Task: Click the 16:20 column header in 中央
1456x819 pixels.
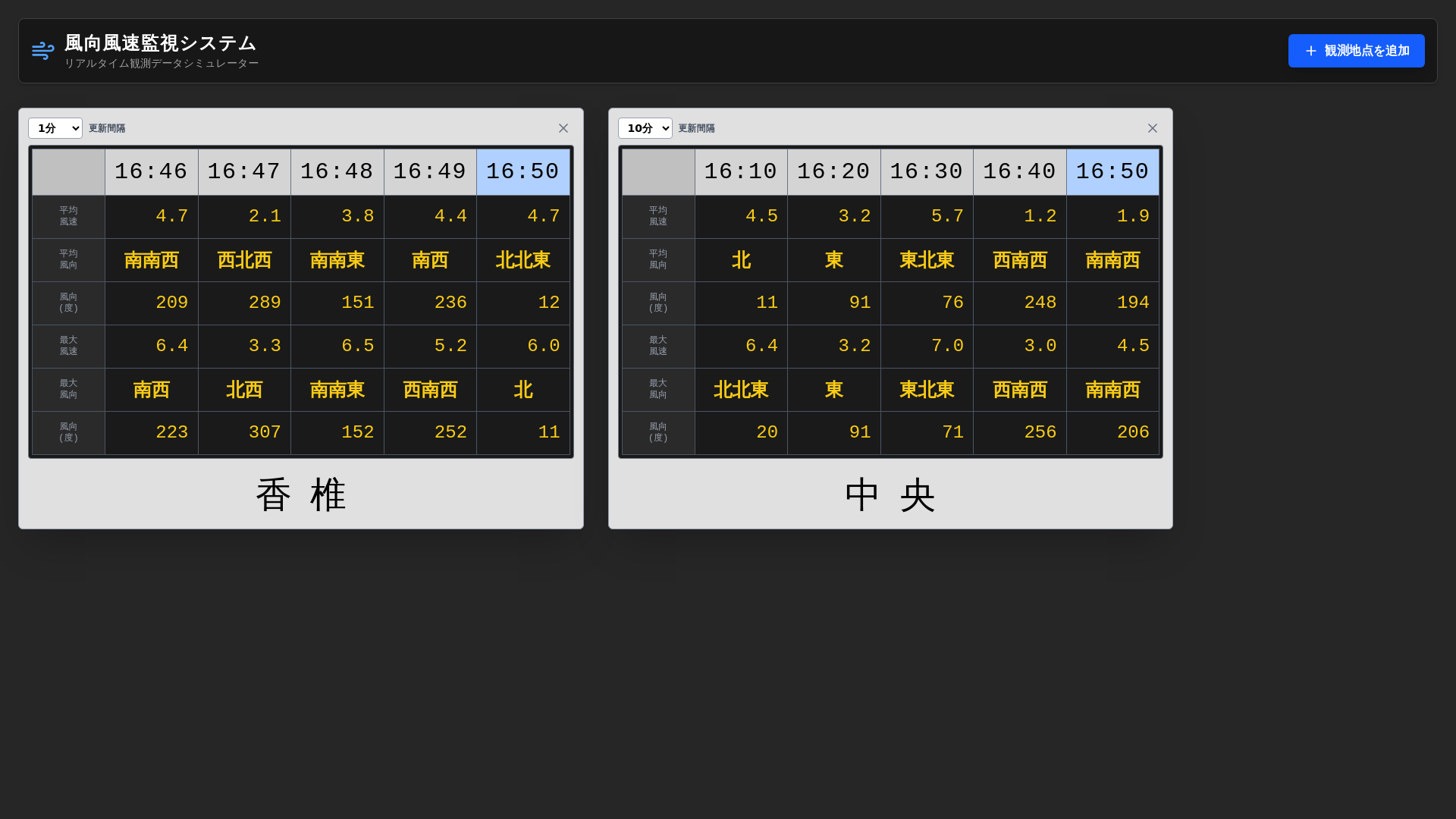Action: pyautogui.click(x=834, y=172)
